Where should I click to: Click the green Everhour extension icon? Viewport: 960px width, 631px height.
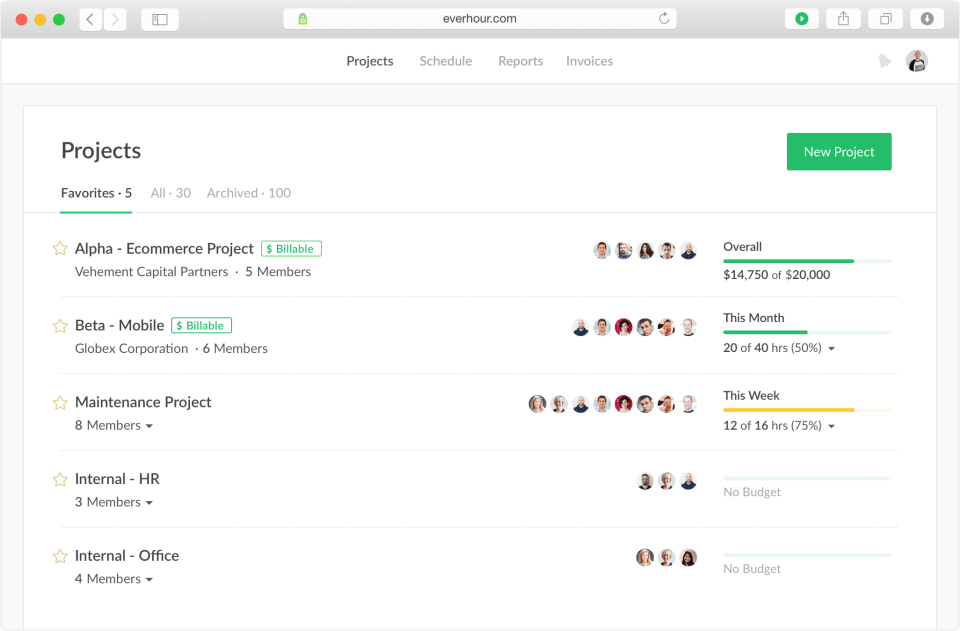tap(800, 18)
